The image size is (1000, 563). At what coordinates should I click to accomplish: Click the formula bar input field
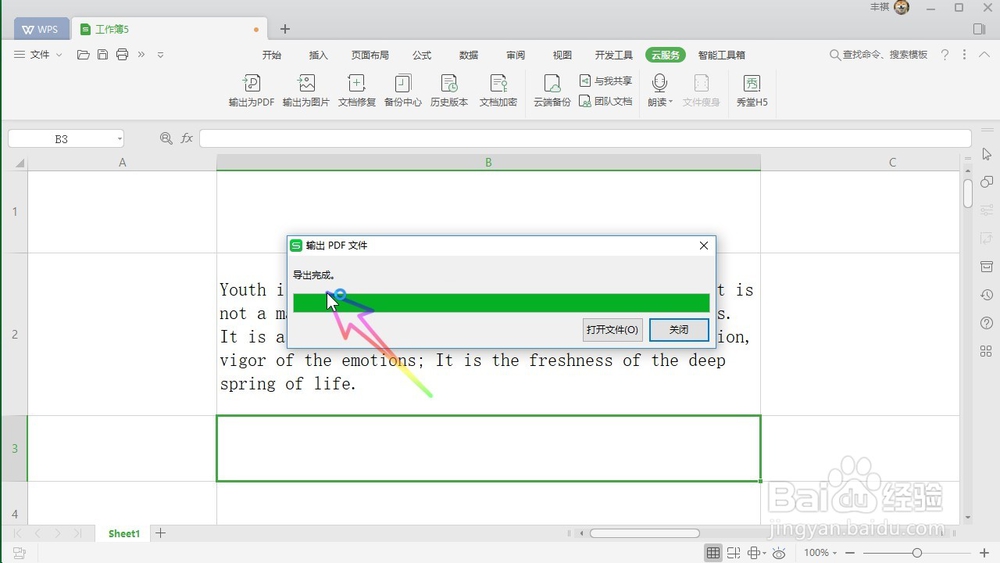585,138
